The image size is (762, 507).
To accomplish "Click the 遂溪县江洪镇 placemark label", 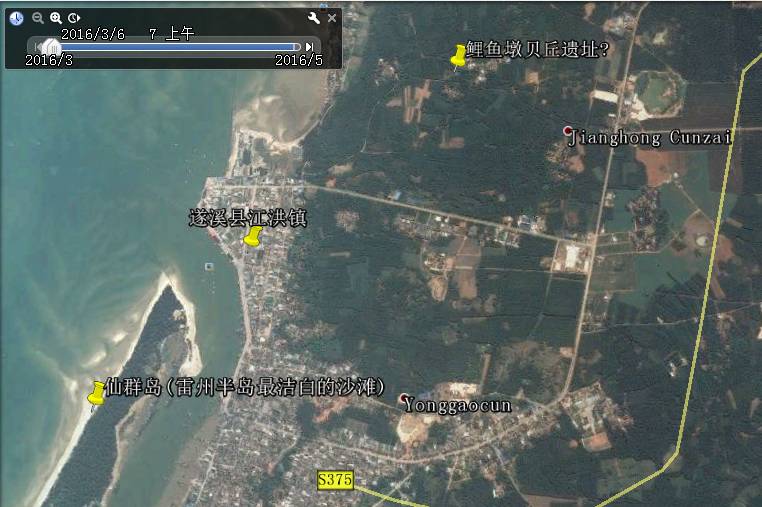I will pyautogui.click(x=248, y=218).
